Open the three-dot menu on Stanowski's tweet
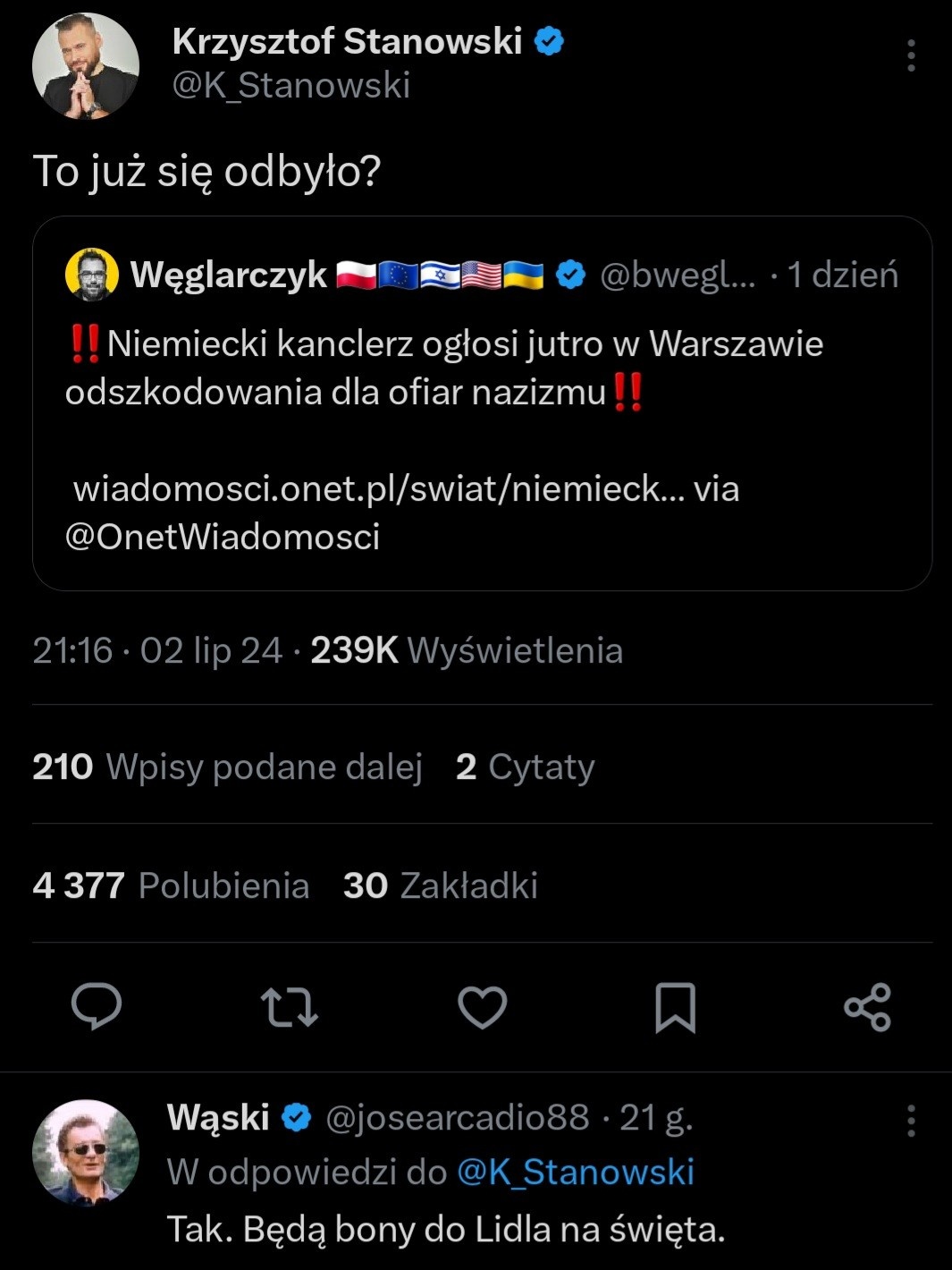 (x=911, y=55)
